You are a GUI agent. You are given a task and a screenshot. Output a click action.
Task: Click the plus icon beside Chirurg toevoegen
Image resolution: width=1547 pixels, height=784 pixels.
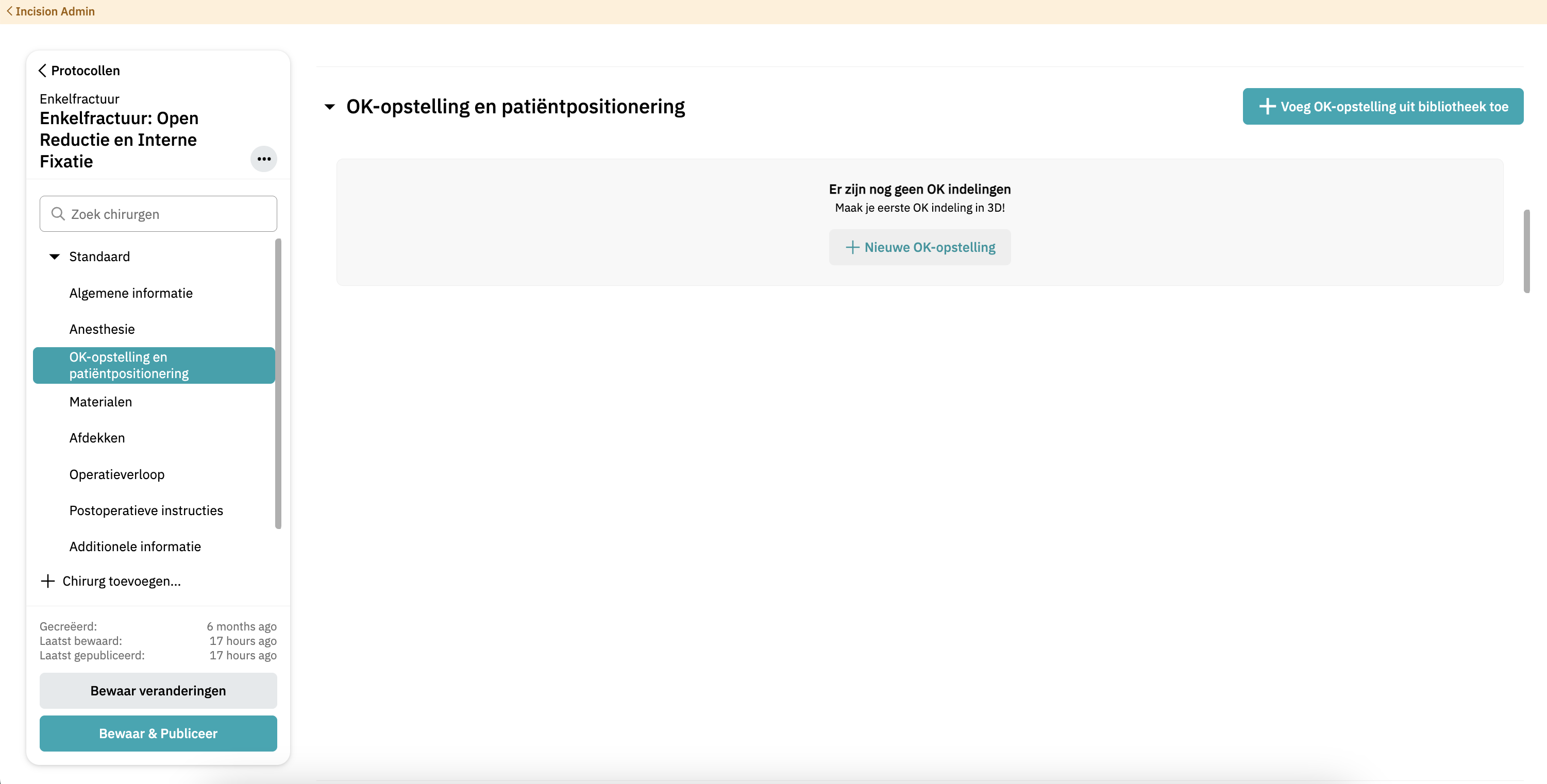coord(47,581)
